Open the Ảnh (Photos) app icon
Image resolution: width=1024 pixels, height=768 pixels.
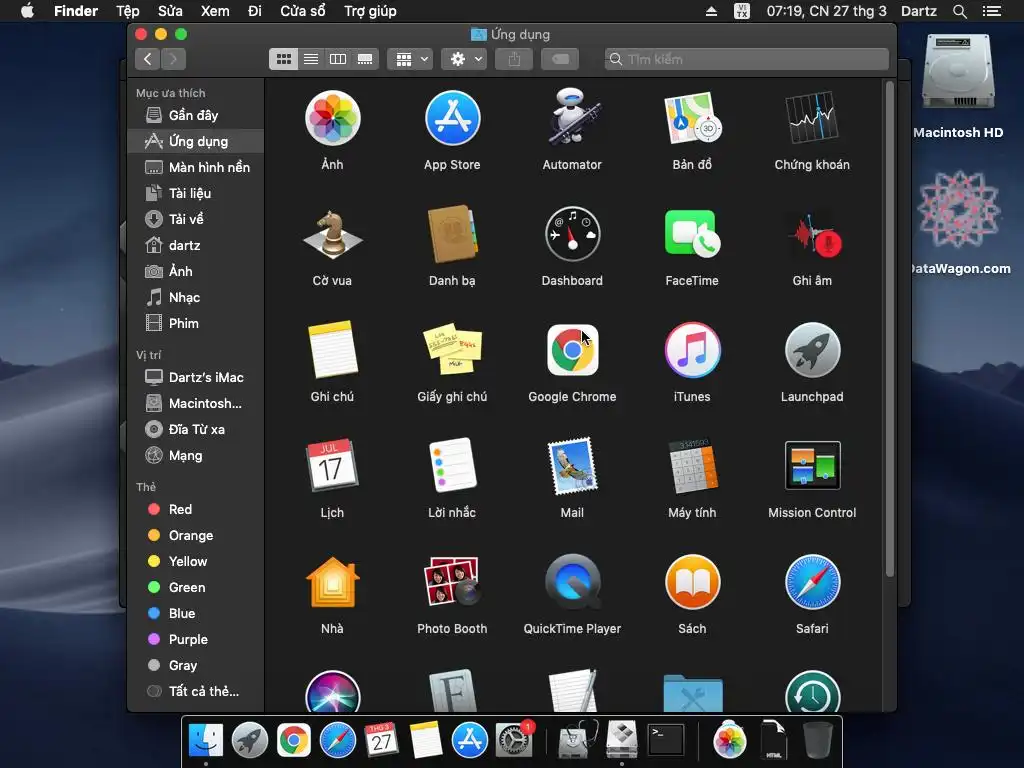coord(332,118)
